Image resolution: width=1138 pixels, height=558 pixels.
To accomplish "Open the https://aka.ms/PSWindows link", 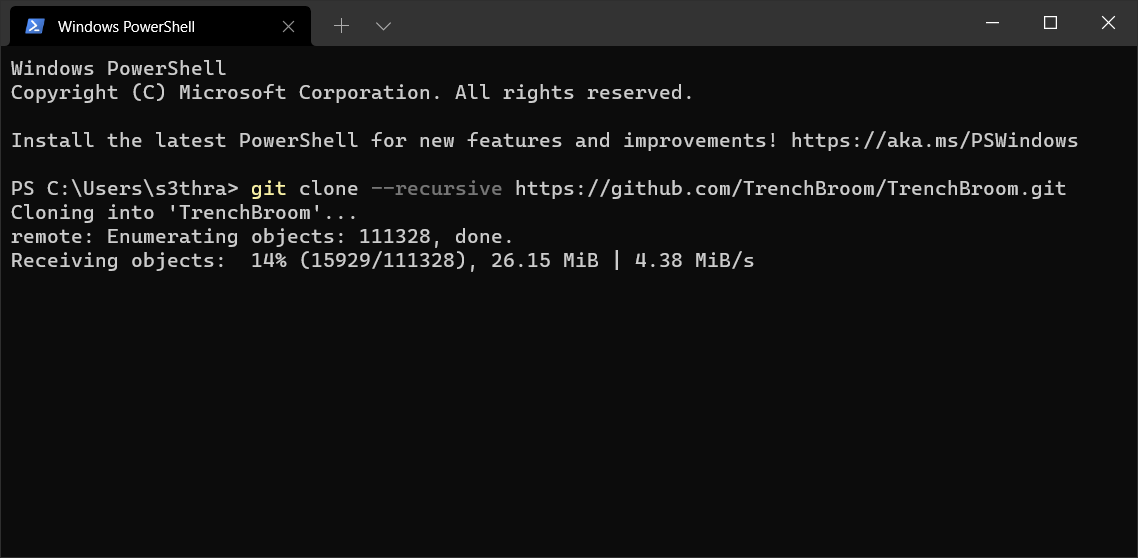I will pos(934,140).
